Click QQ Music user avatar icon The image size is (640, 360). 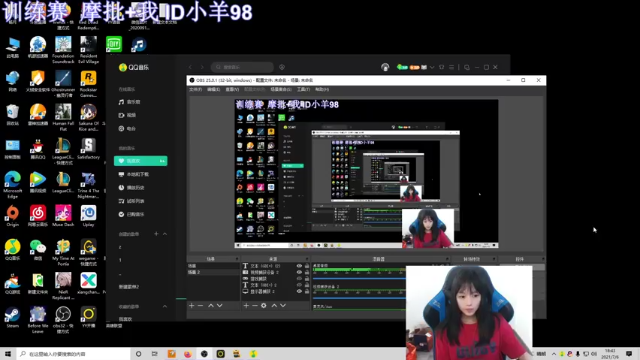385,67
